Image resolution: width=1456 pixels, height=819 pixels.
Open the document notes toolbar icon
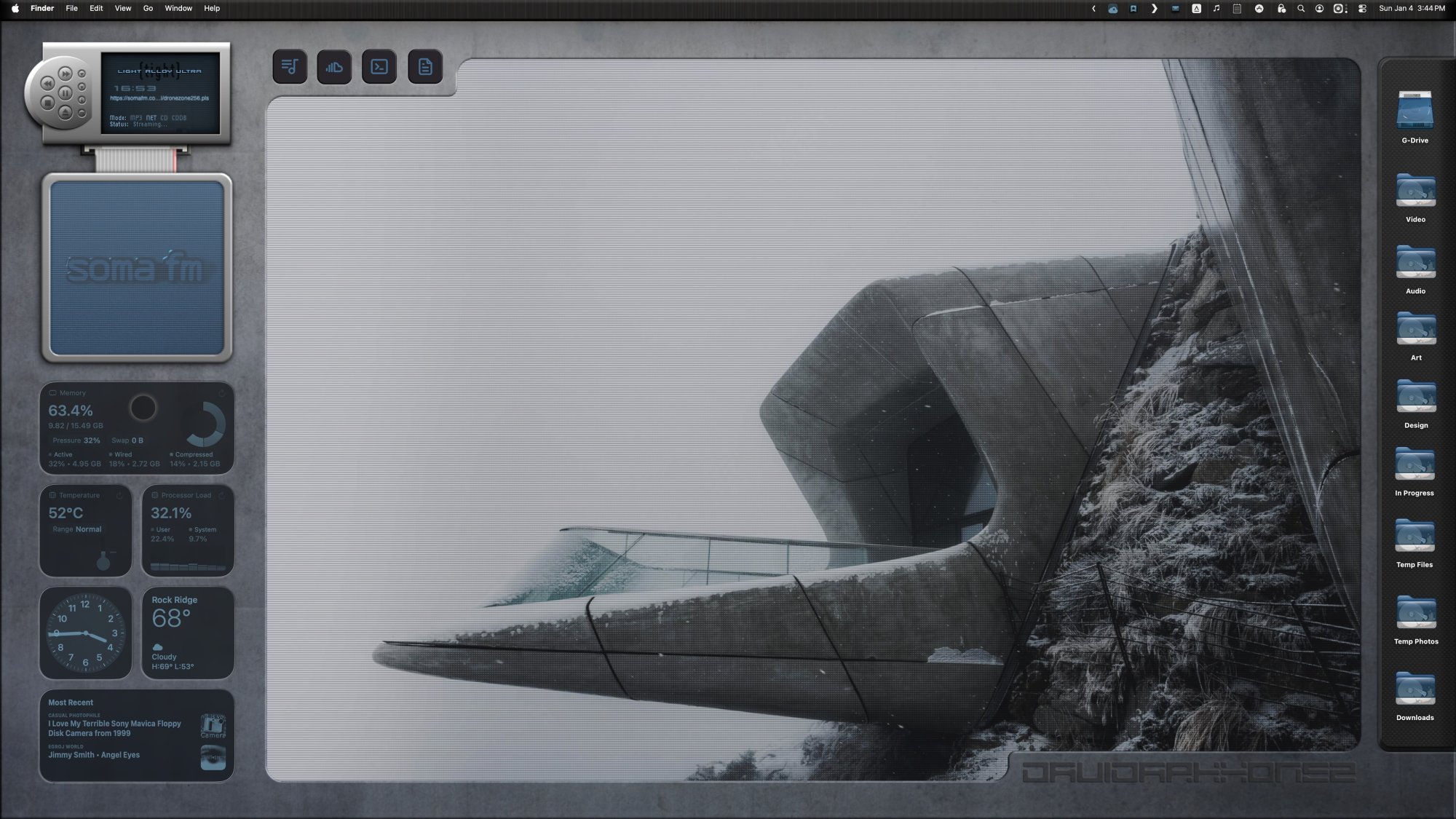pos(425,66)
